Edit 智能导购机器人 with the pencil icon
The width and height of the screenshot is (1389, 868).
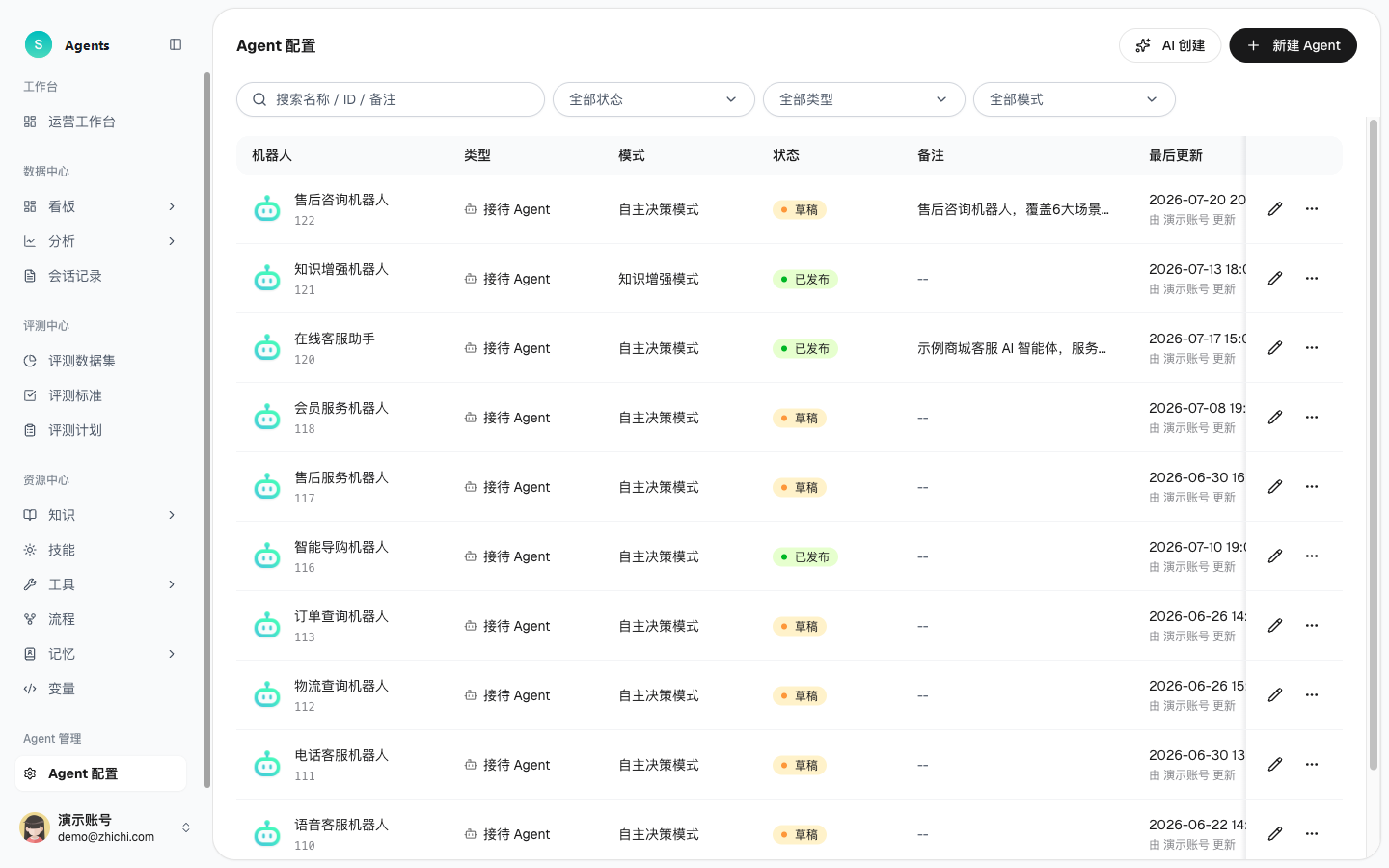[x=1275, y=556]
